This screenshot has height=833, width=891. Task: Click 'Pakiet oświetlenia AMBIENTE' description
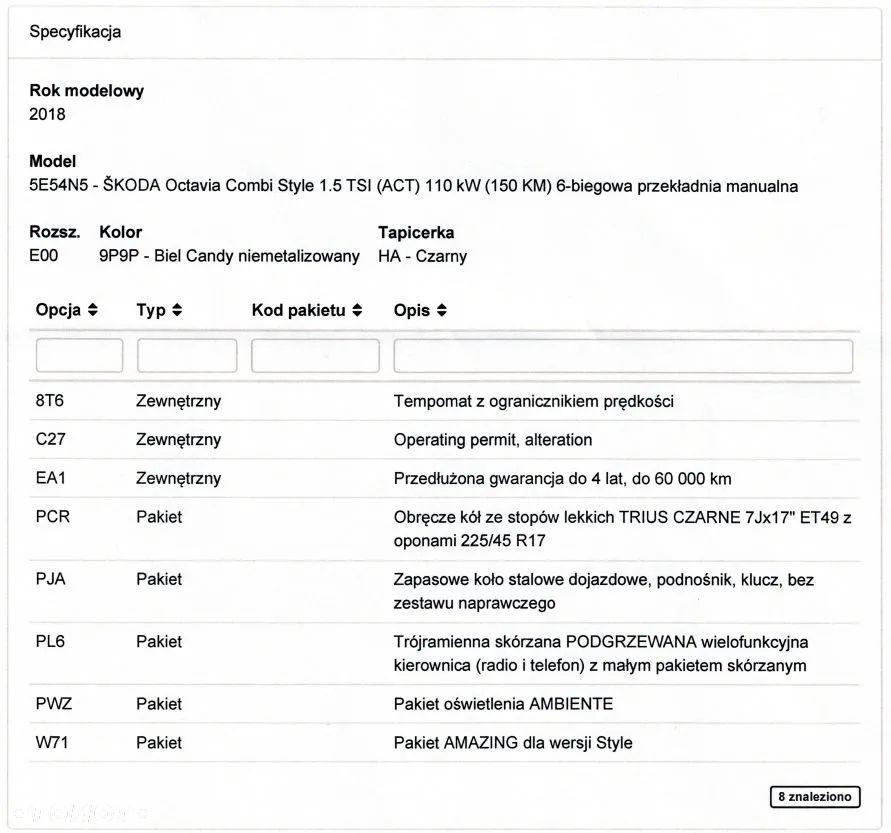coord(503,704)
